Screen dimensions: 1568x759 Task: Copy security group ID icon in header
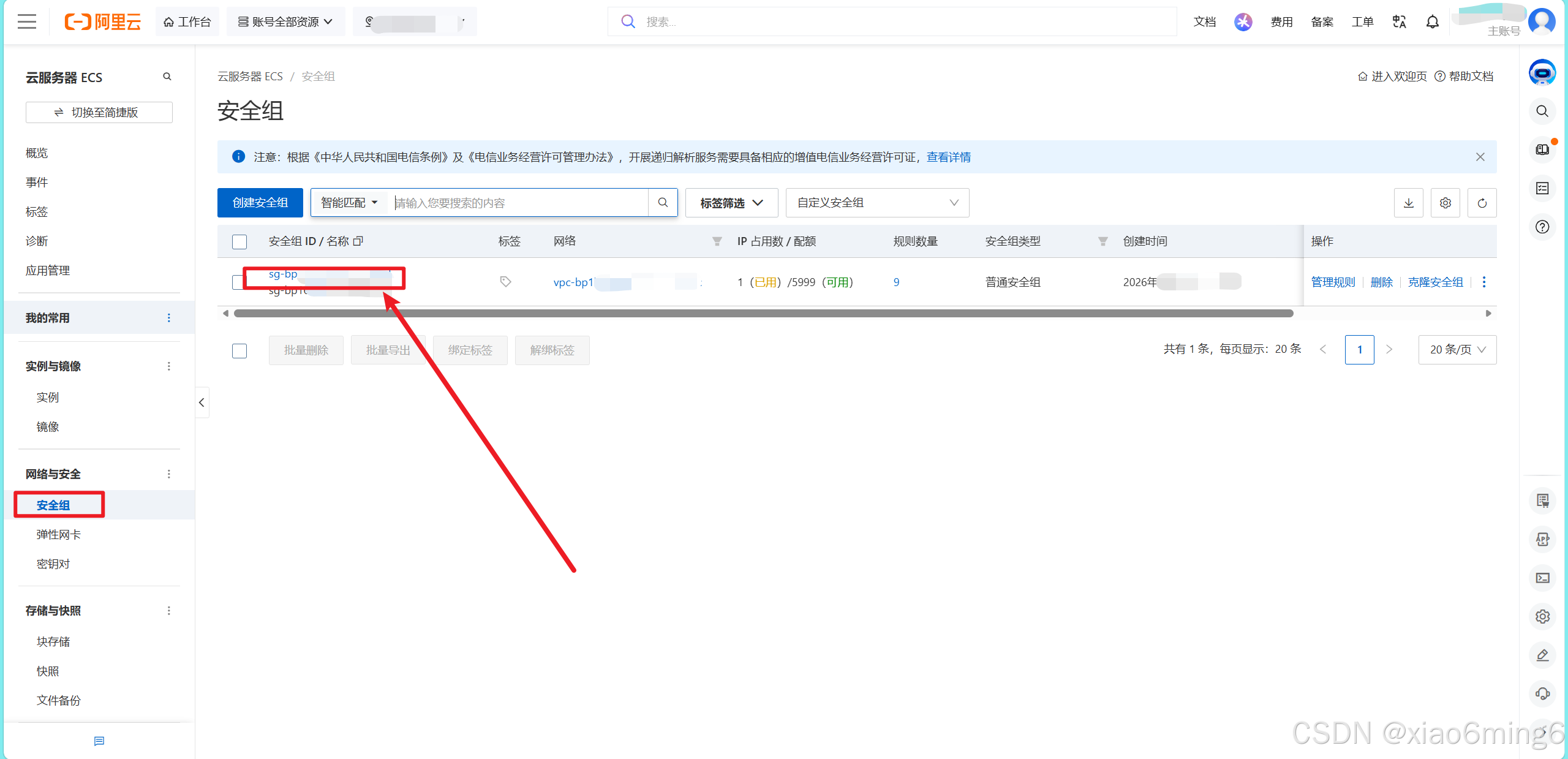tap(358, 241)
